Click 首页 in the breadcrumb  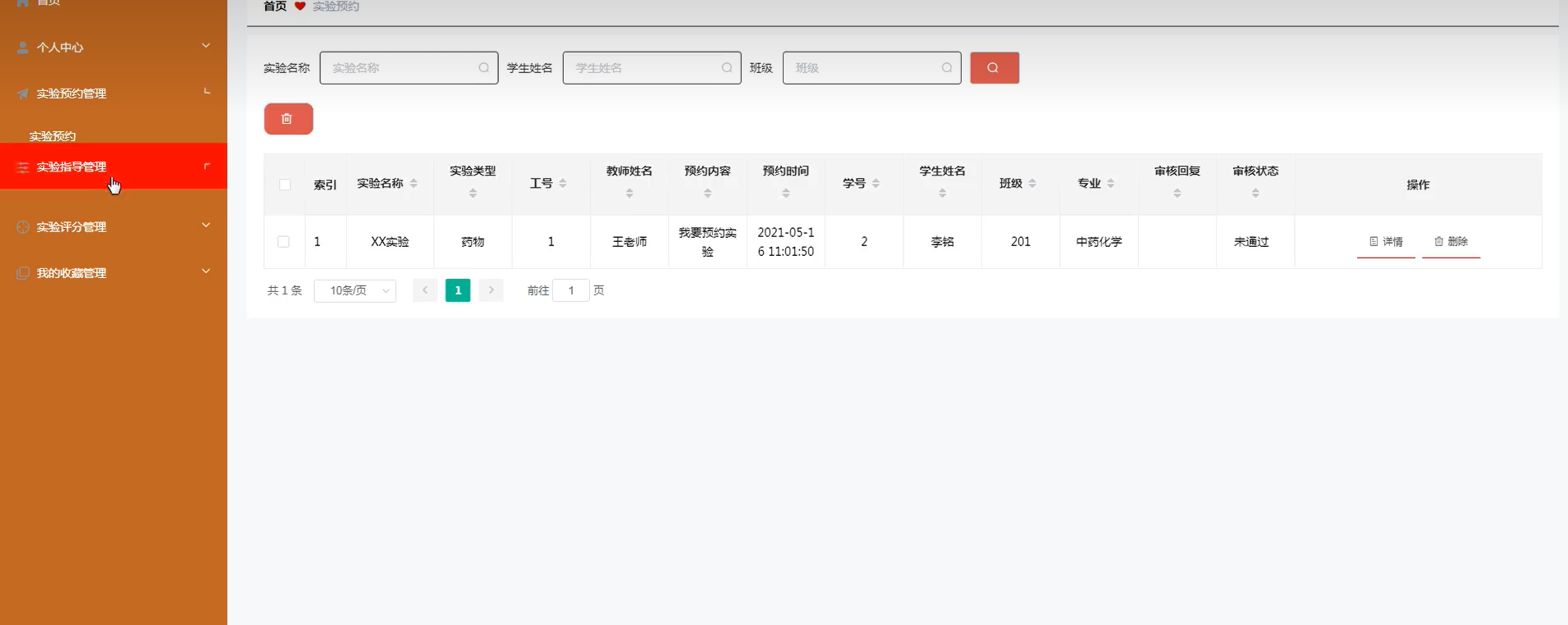point(275,7)
